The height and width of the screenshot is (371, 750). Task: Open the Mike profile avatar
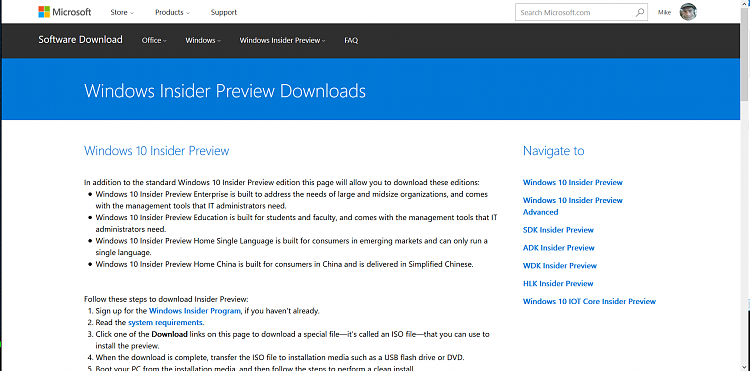tap(688, 12)
